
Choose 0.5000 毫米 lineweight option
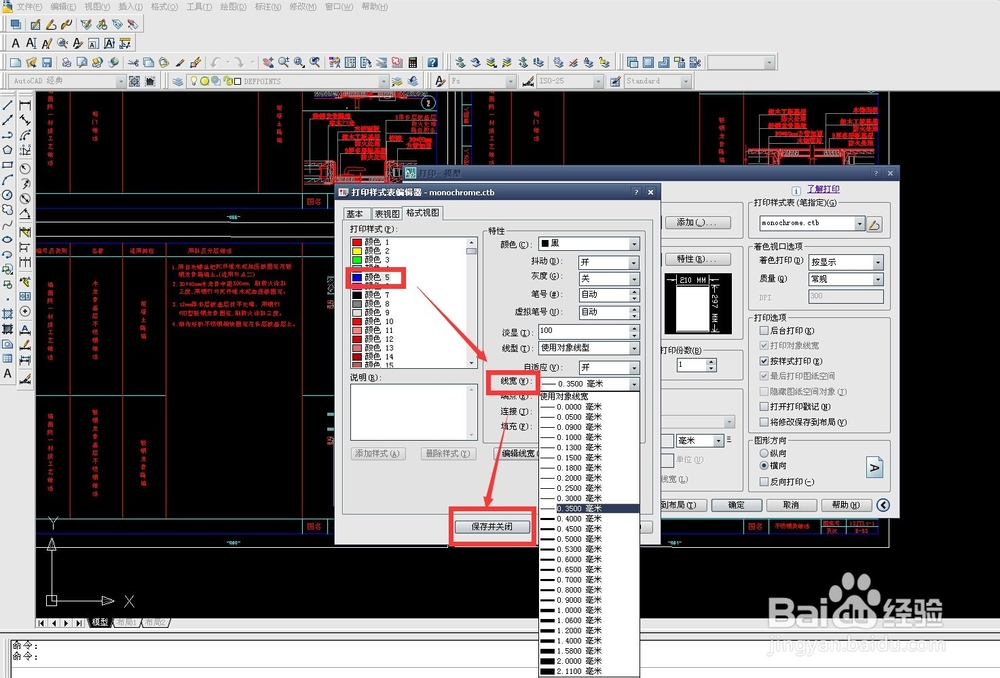[x=589, y=539]
